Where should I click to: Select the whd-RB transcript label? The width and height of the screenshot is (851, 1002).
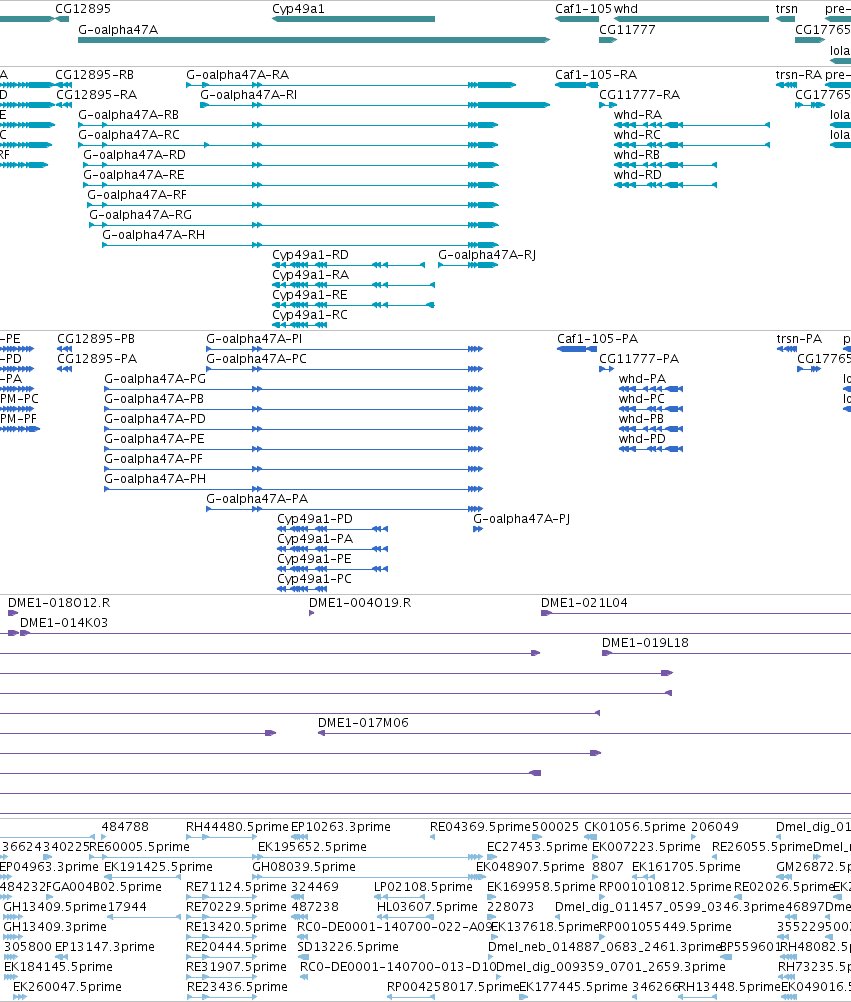pyautogui.click(x=637, y=155)
